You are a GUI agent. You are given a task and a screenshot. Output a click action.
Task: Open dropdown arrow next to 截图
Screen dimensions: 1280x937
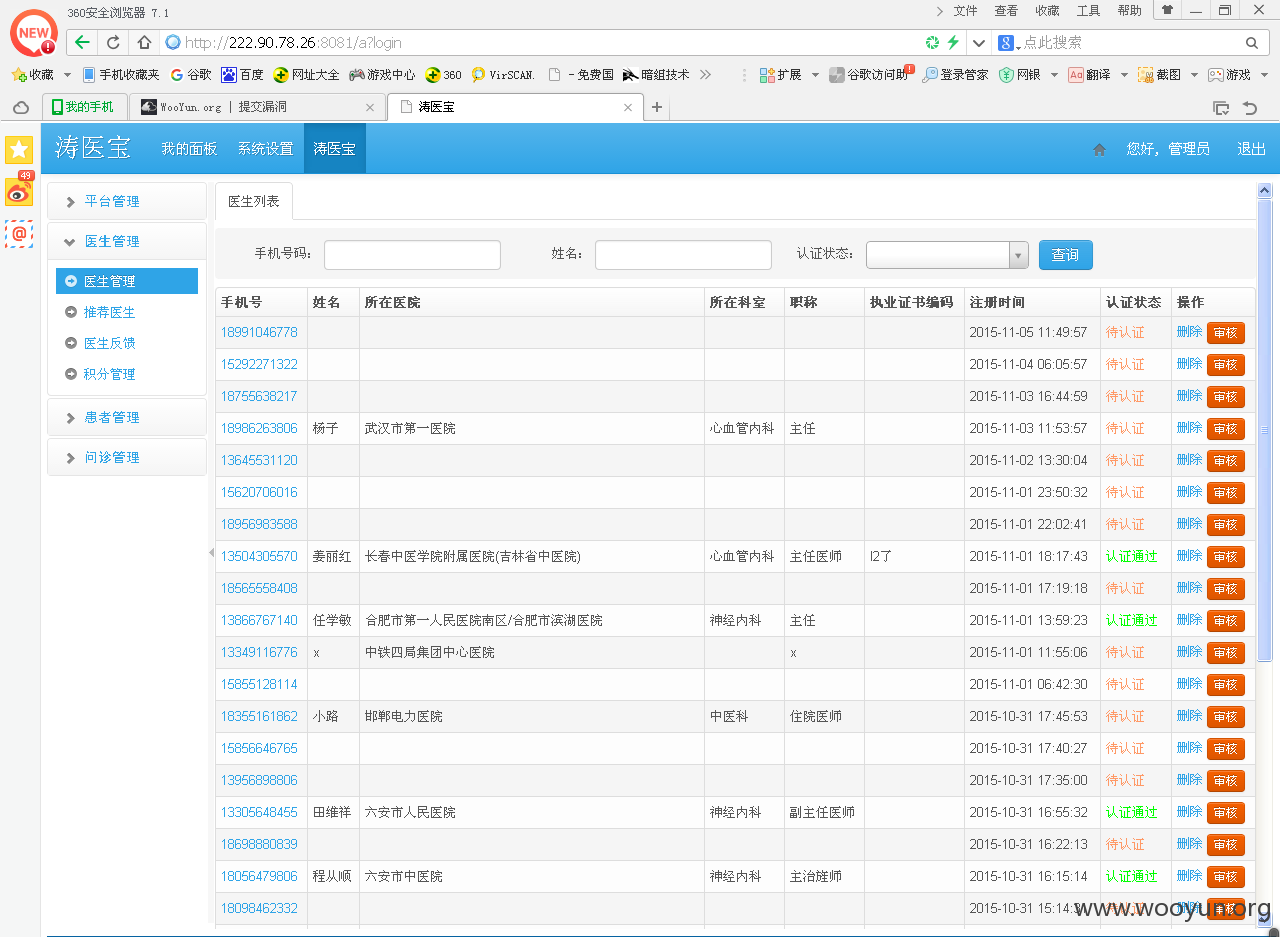[x=1194, y=75]
